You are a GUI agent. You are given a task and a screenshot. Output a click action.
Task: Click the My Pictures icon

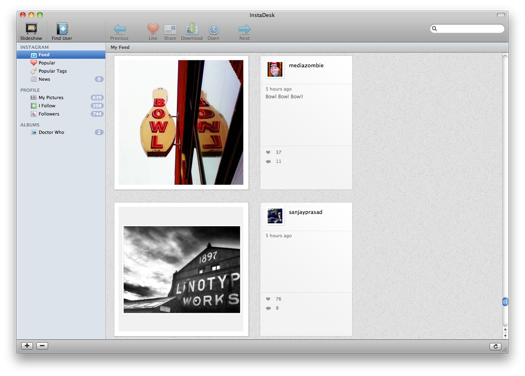pos(33,97)
